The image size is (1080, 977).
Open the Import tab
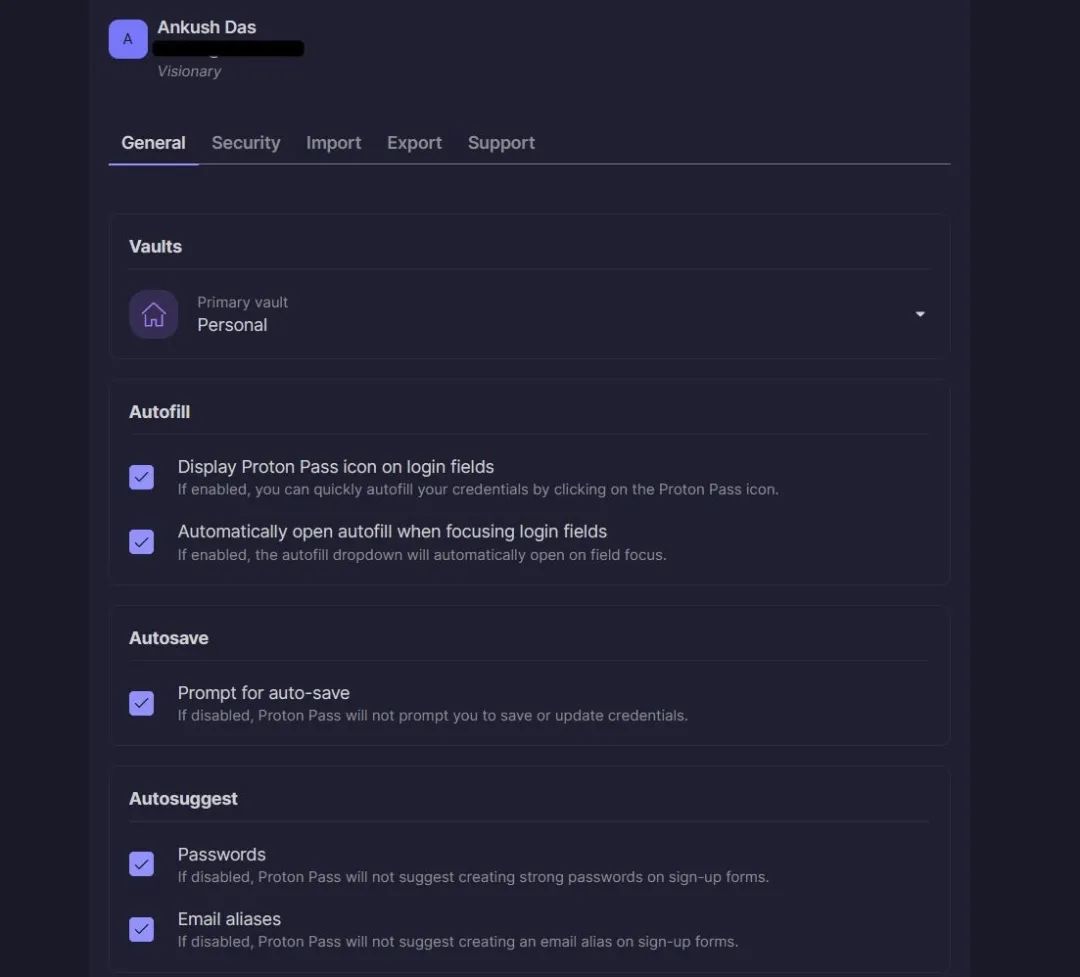(x=334, y=143)
